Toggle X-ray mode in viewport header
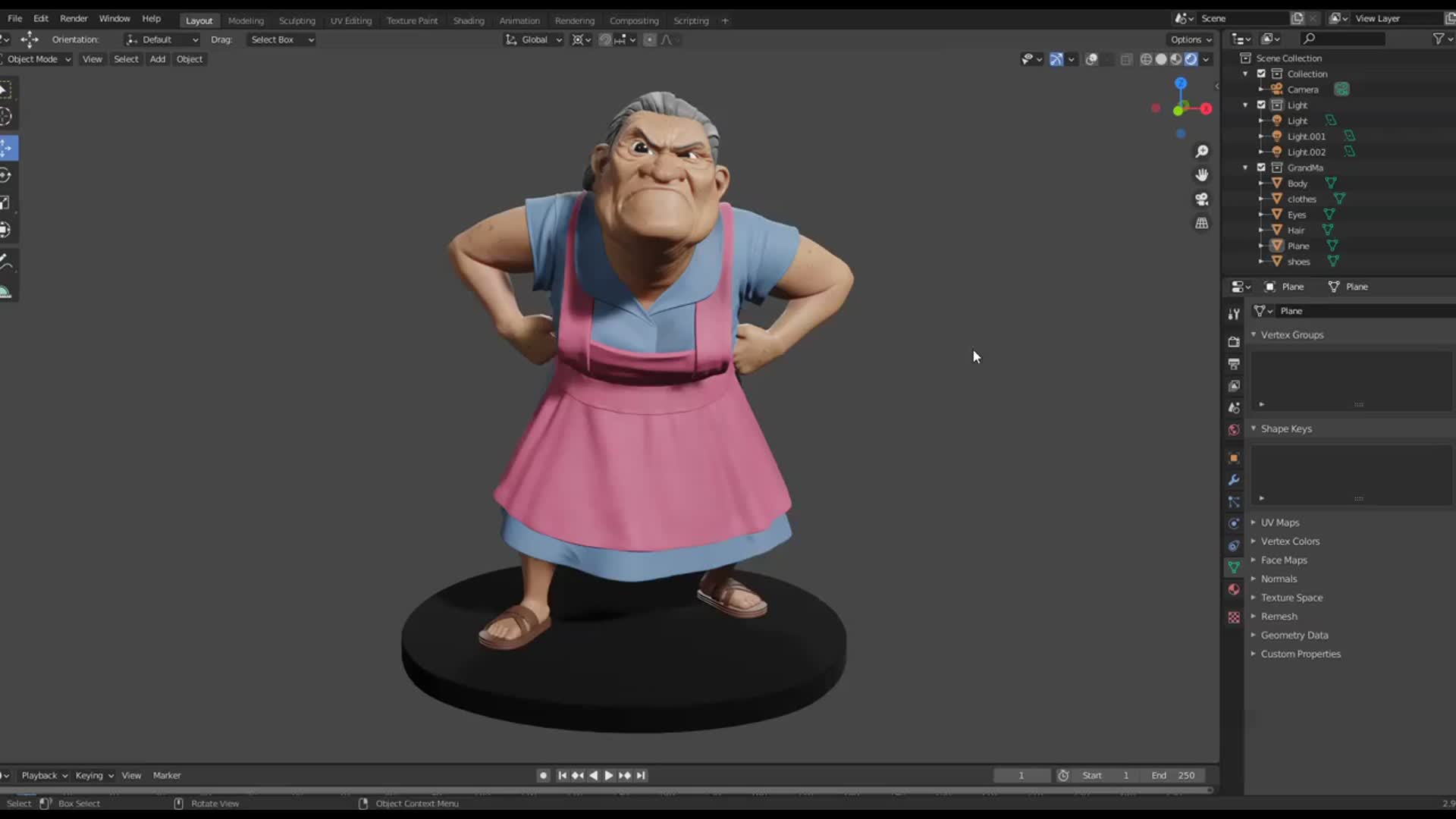The image size is (1456, 819). 1126,59
